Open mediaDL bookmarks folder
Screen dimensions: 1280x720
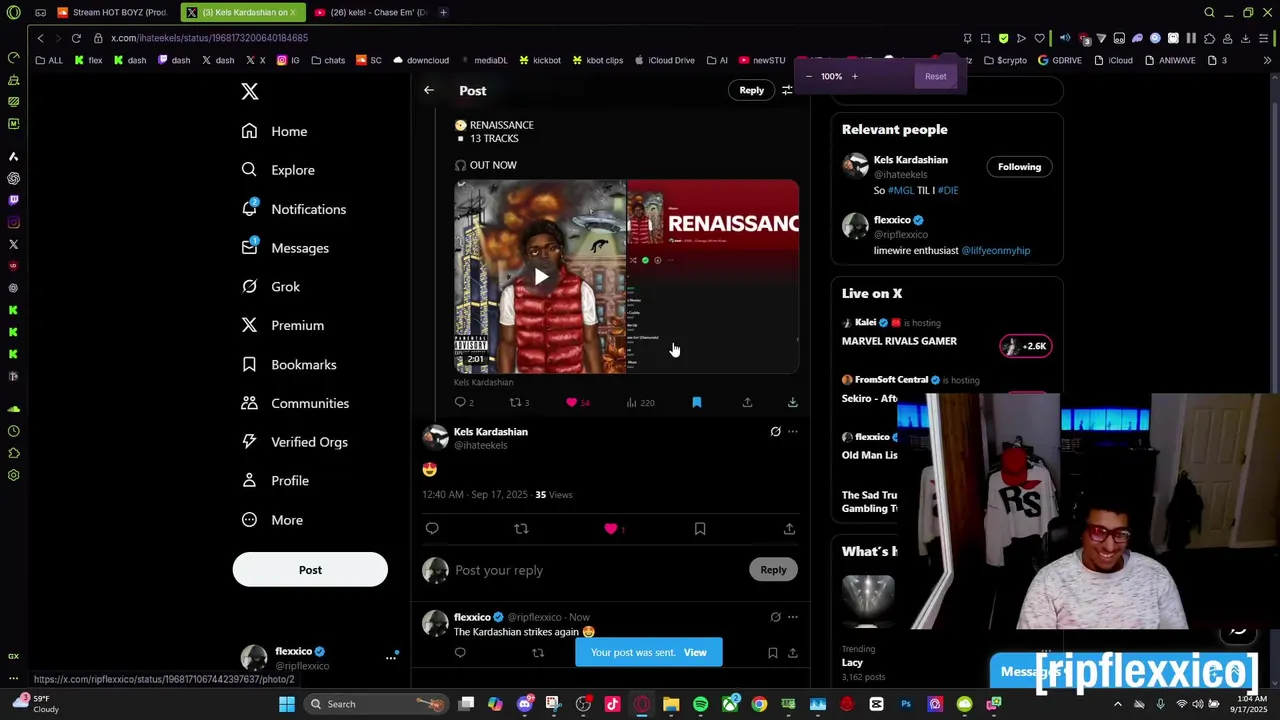(484, 60)
